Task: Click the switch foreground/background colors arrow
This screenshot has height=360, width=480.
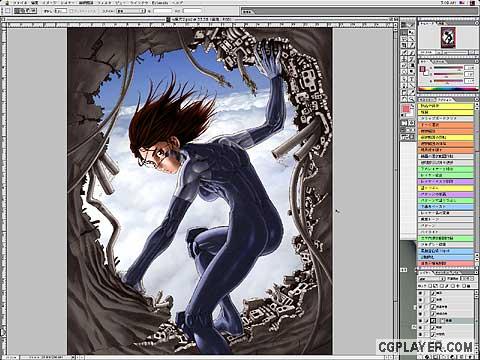Action: pyautogui.click(x=413, y=106)
